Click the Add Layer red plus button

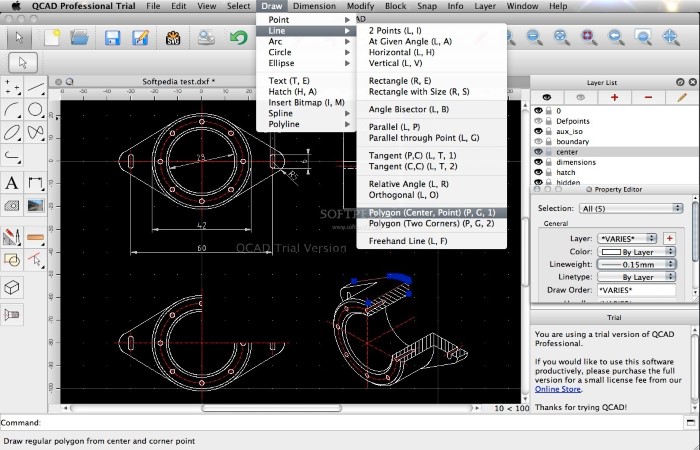coord(614,97)
